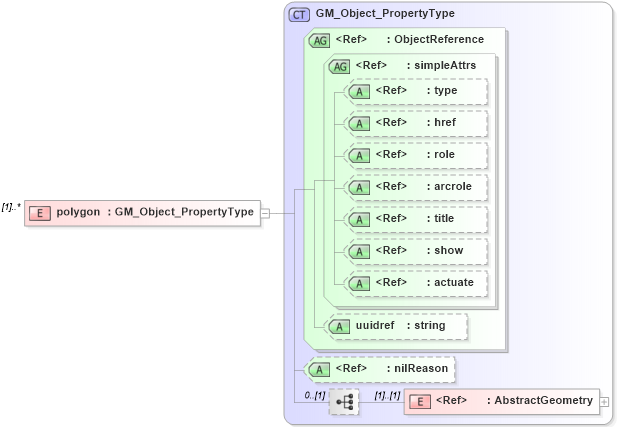This screenshot has height=427, width=617.
Task: Select the show attribute label
Action: pyautogui.click(x=419, y=250)
